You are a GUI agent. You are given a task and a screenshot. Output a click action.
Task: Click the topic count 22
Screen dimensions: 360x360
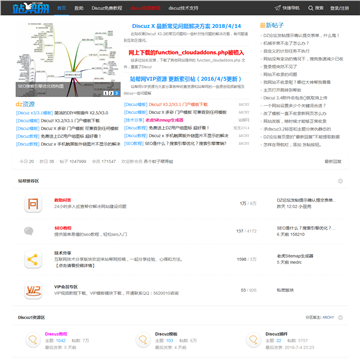(279, 341)
